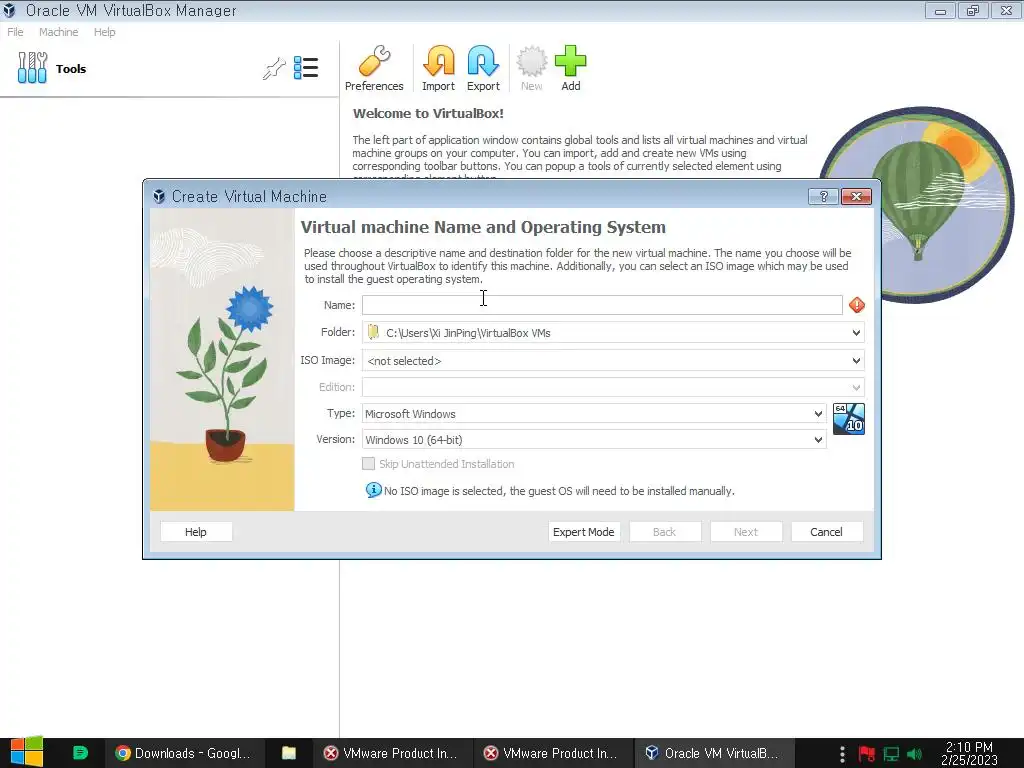Click the volume speaker tray icon
1024x768 pixels.
[914, 754]
